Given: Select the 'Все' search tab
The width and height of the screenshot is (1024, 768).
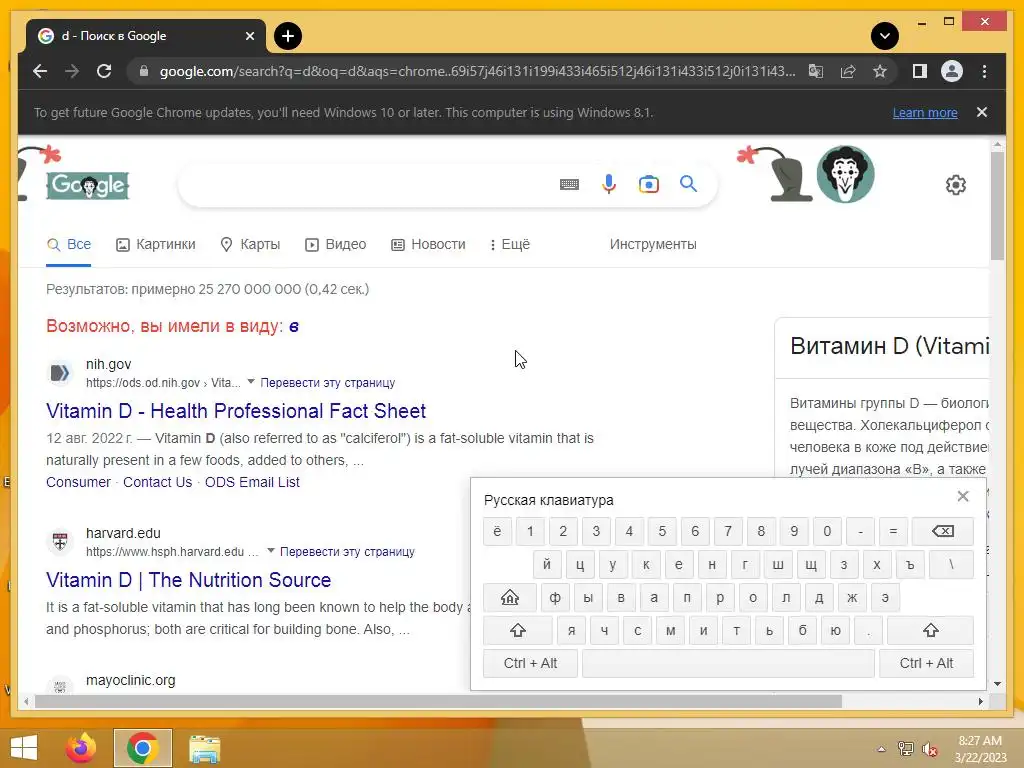Looking at the screenshot, I should [x=69, y=244].
